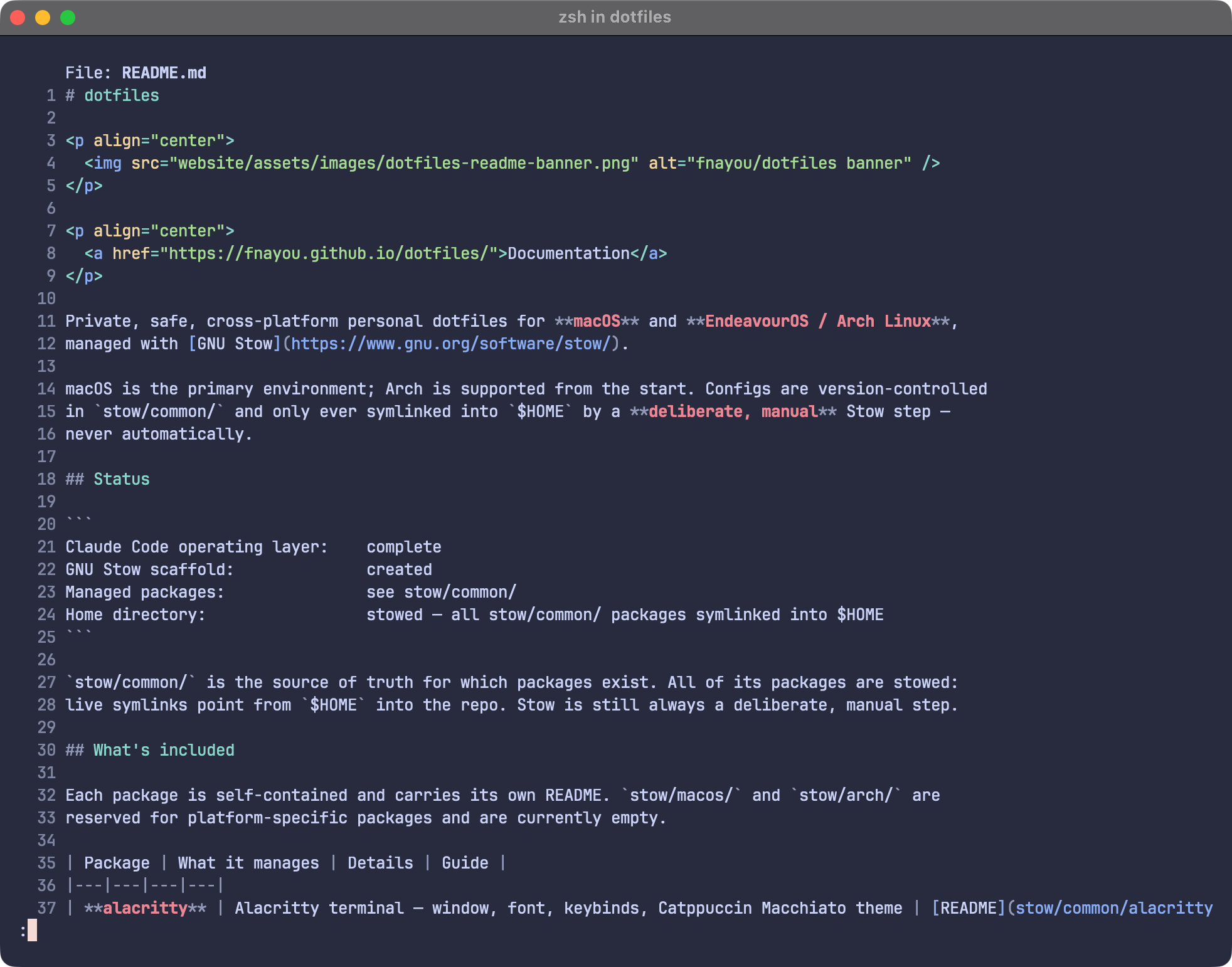
Task: Click the '## Status' heading
Action: [x=107, y=479]
